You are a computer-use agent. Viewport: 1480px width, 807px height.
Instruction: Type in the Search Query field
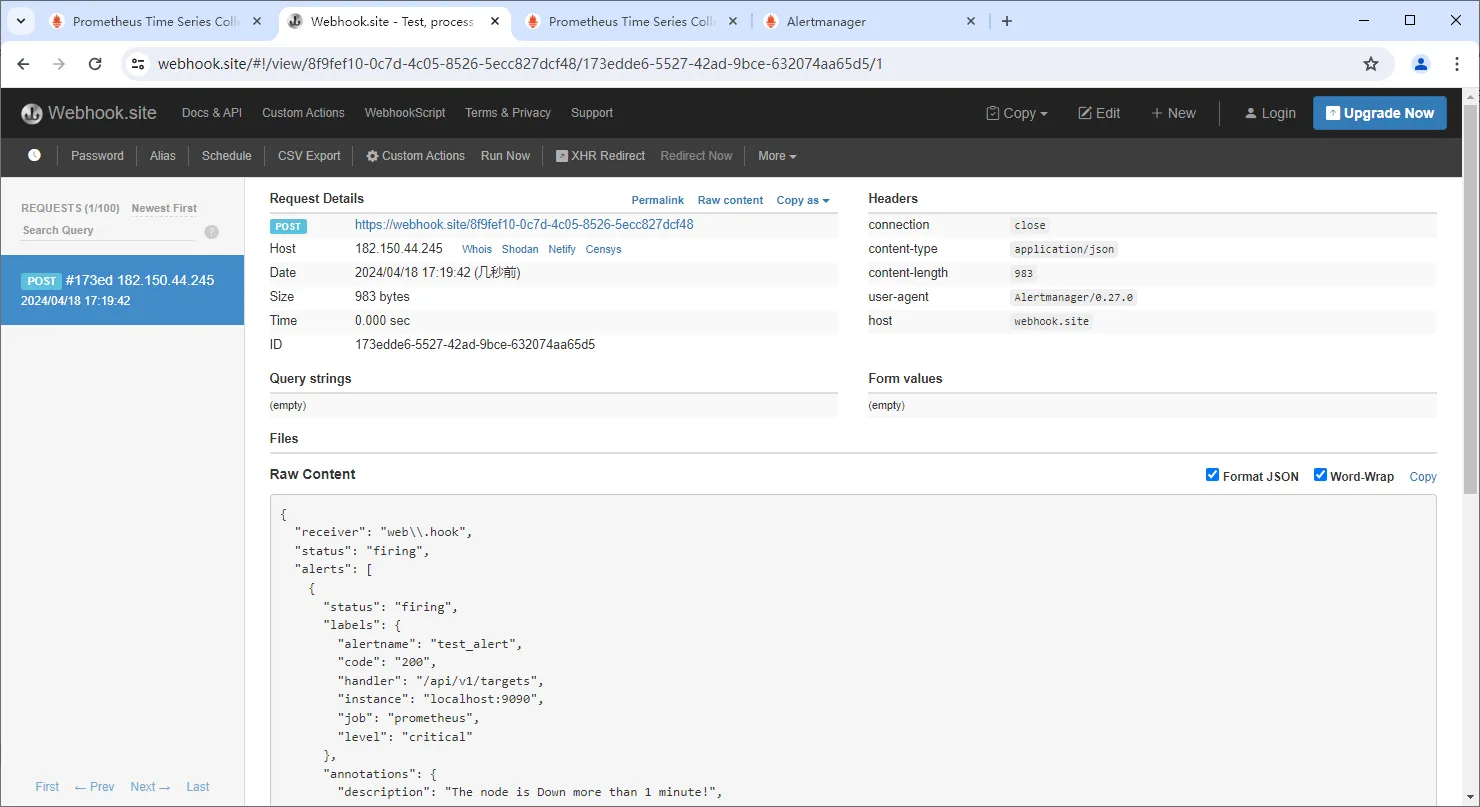click(107, 230)
